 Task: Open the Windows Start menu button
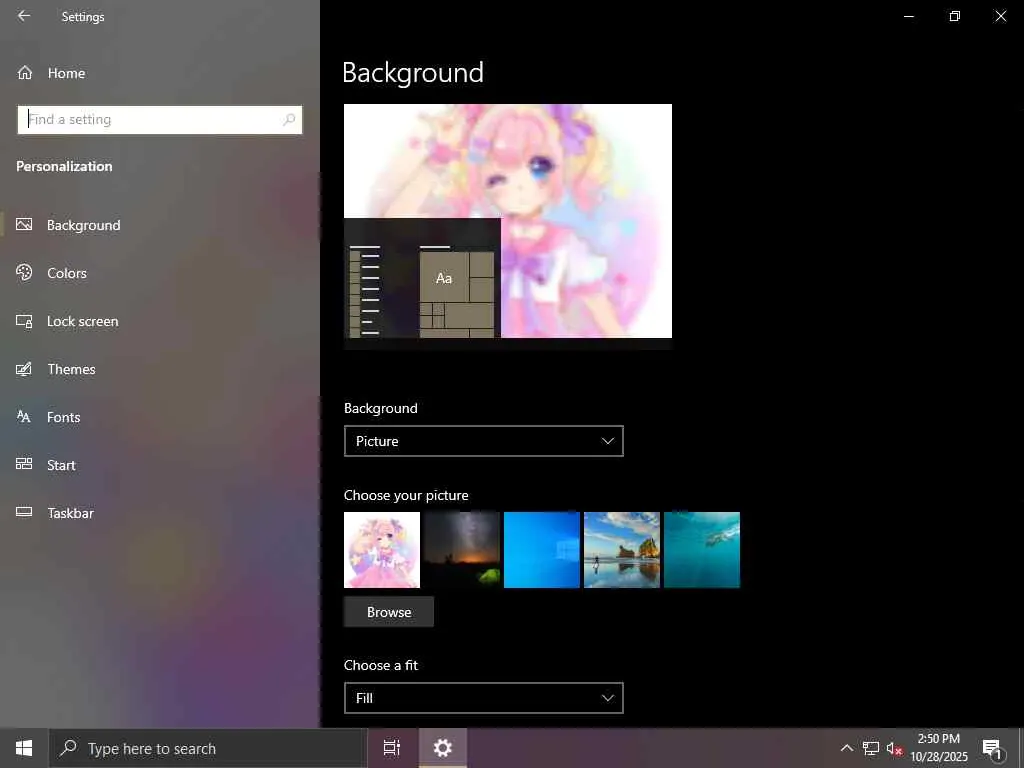click(x=24, y=748)
